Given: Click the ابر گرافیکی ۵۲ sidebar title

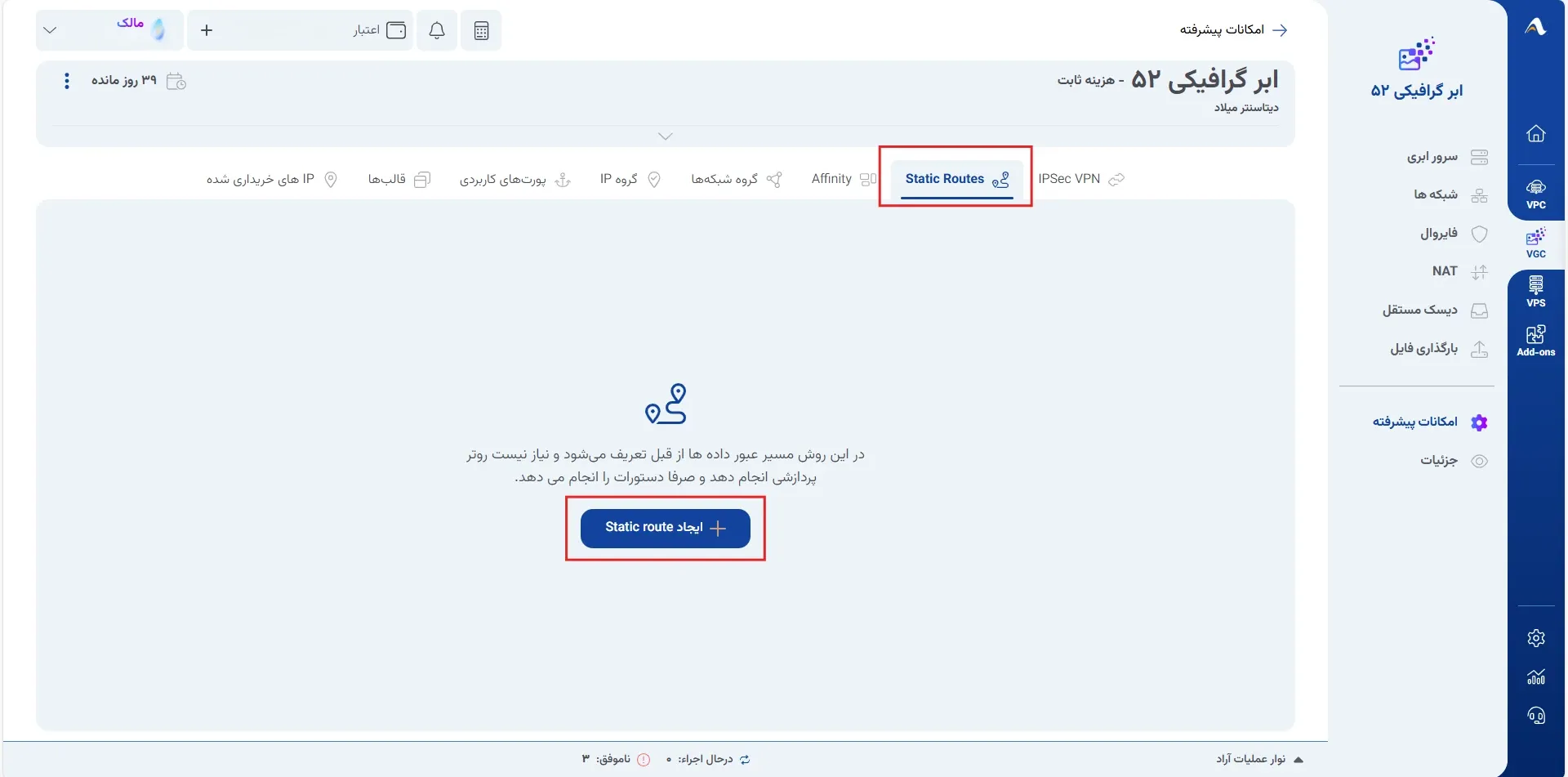Looking at the screenshot, I should [1417, 90].
